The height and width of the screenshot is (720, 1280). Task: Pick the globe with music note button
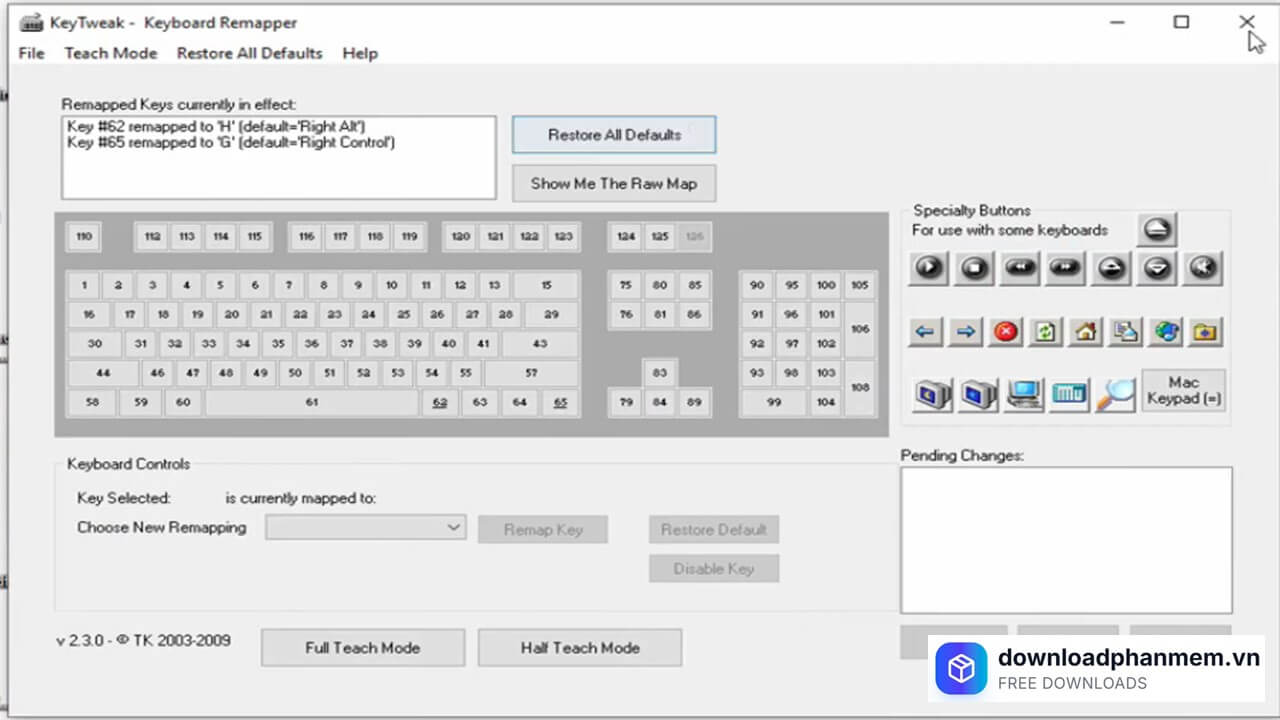point(1166,332)
